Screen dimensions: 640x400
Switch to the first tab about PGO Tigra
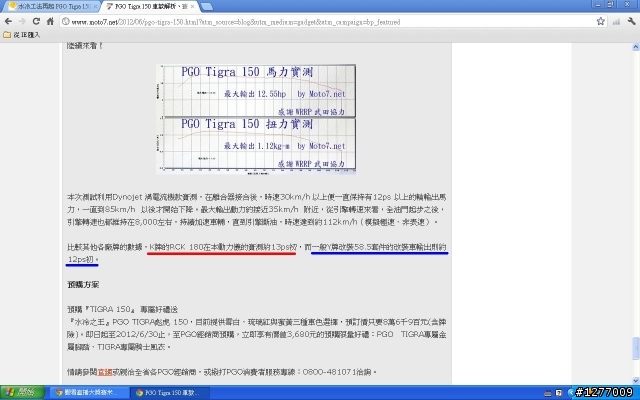point(50,7)
